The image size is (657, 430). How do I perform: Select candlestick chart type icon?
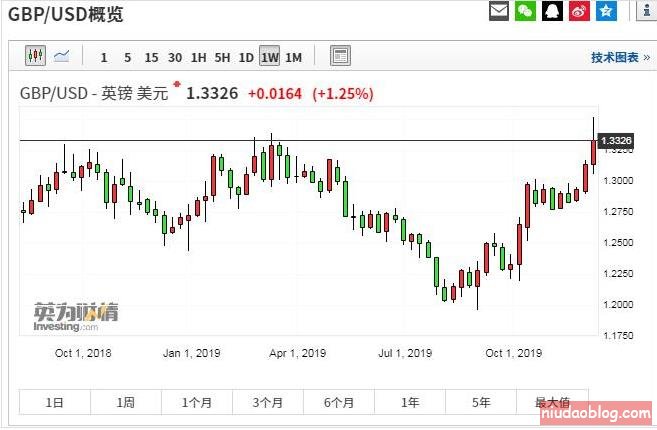click(35, 56)
